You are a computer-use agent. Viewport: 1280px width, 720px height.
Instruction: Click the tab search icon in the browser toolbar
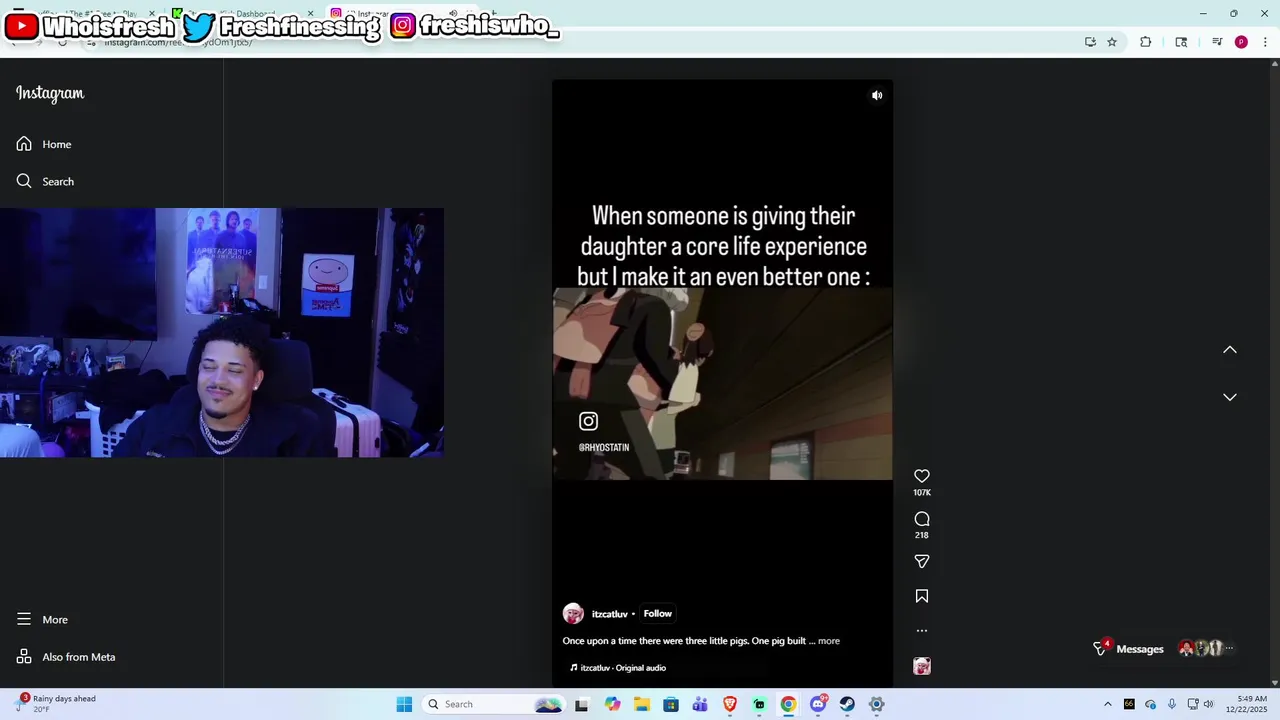(x=1181, y=42)
